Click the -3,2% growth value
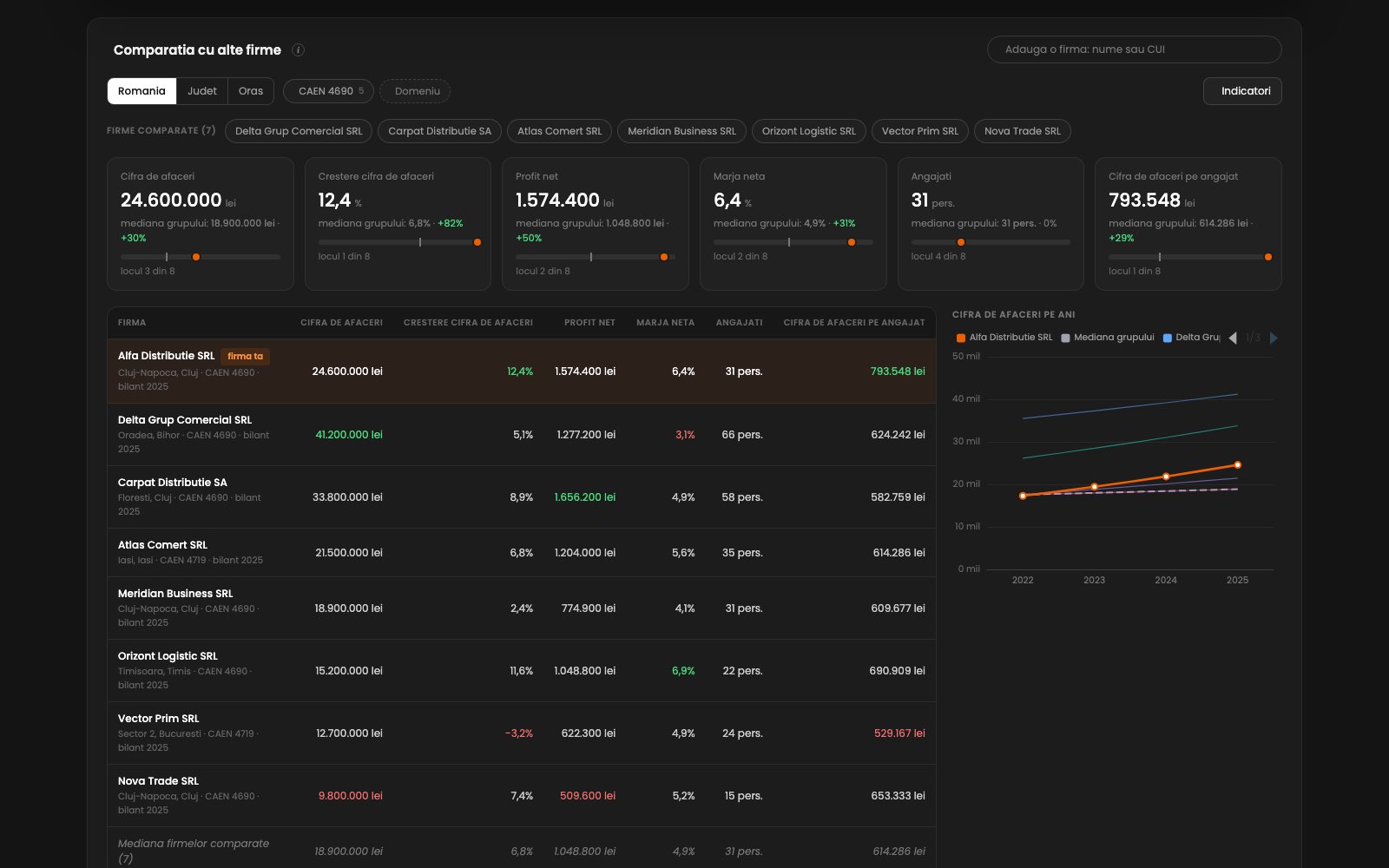Image resolution: width=1389 pixels, height=868 pixels. coord(519,733)
